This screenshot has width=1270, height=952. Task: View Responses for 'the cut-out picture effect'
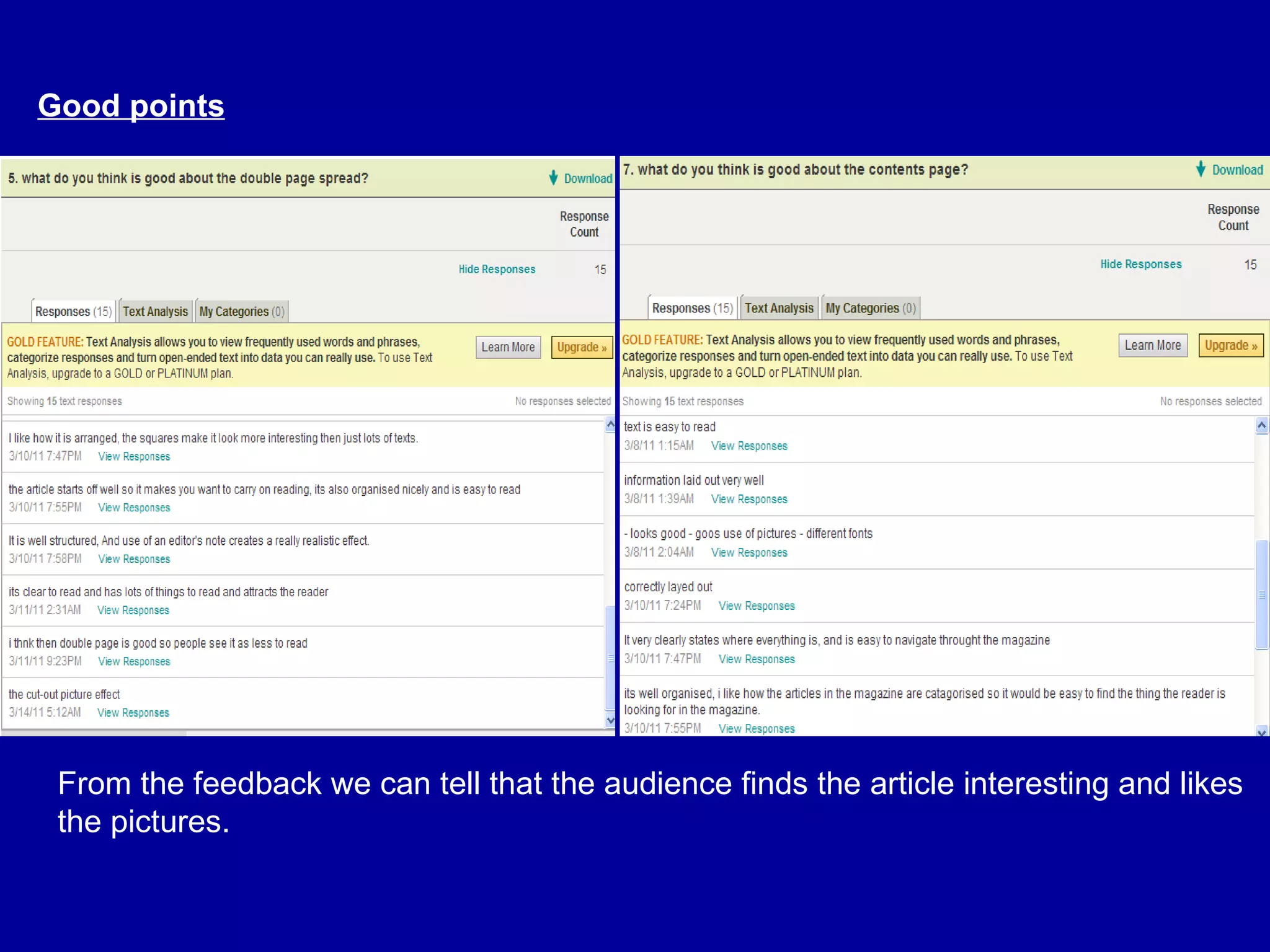[133, 713]
